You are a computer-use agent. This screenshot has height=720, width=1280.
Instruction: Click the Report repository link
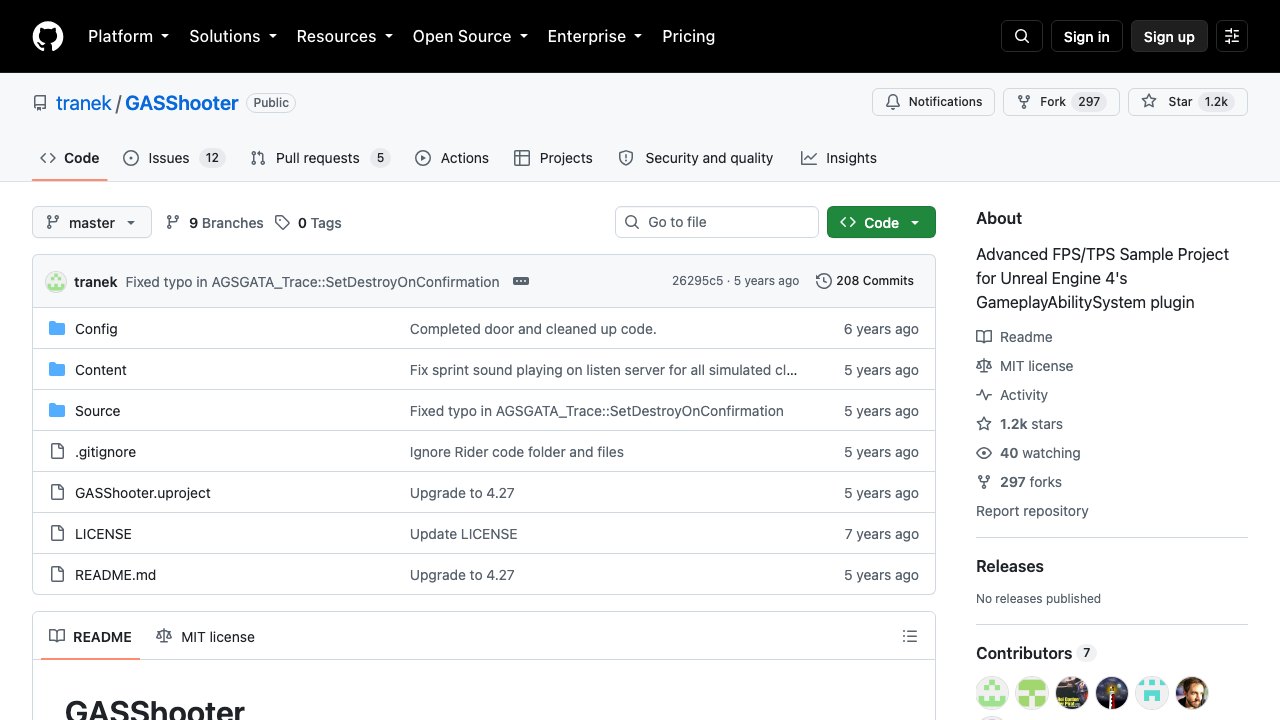[1032, 511]
